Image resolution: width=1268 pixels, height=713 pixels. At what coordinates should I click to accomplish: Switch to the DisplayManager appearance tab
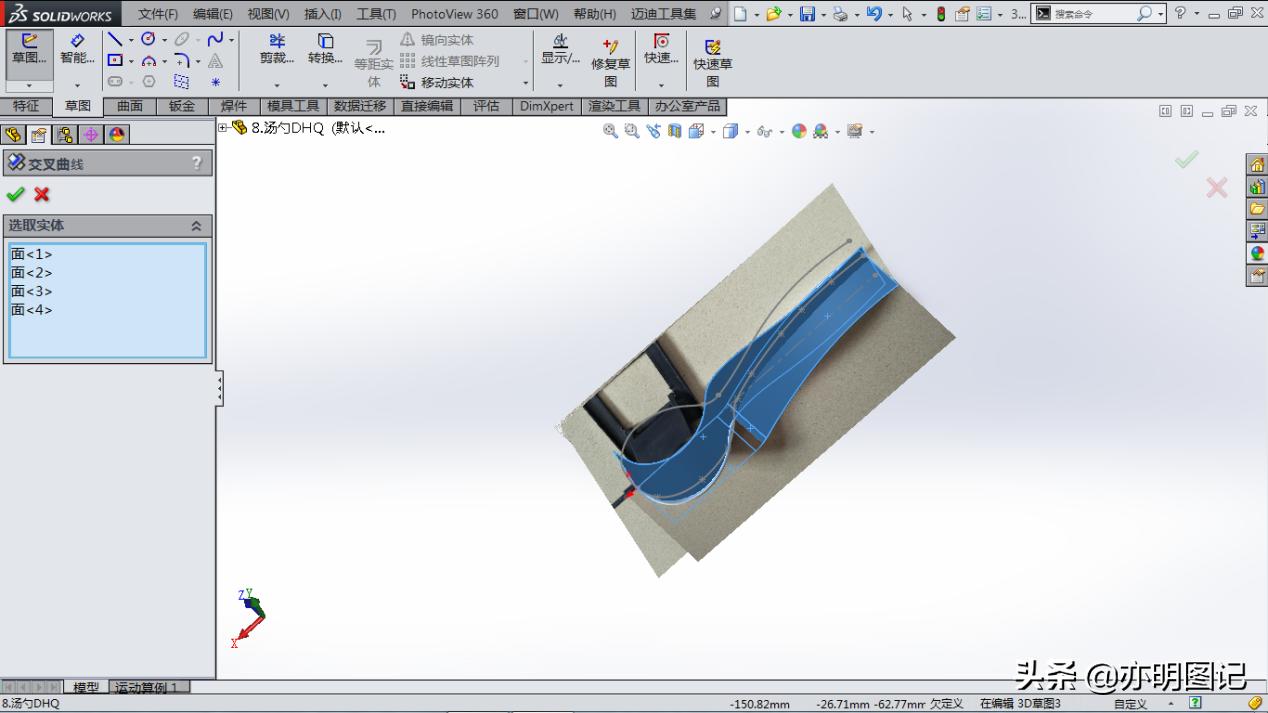click(x=115, y=133)
